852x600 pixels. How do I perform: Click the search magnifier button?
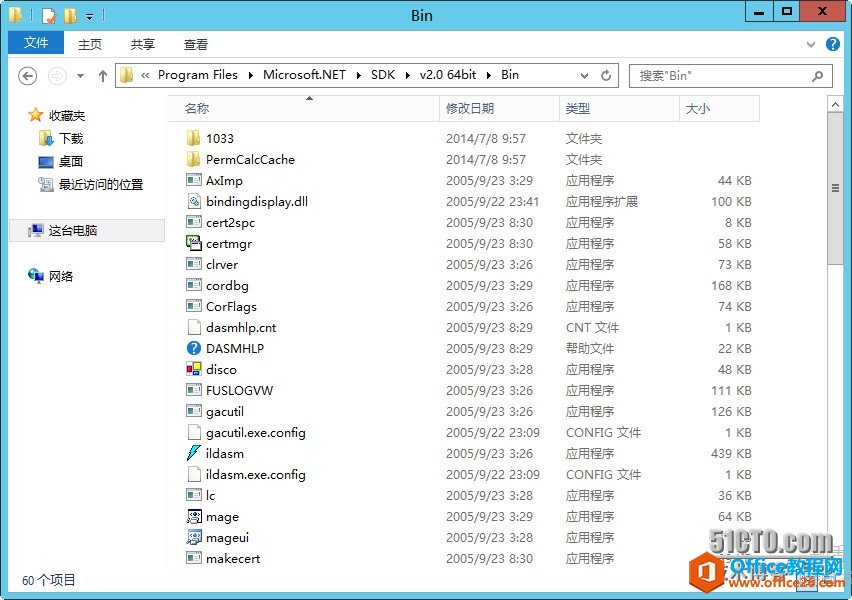817,76
